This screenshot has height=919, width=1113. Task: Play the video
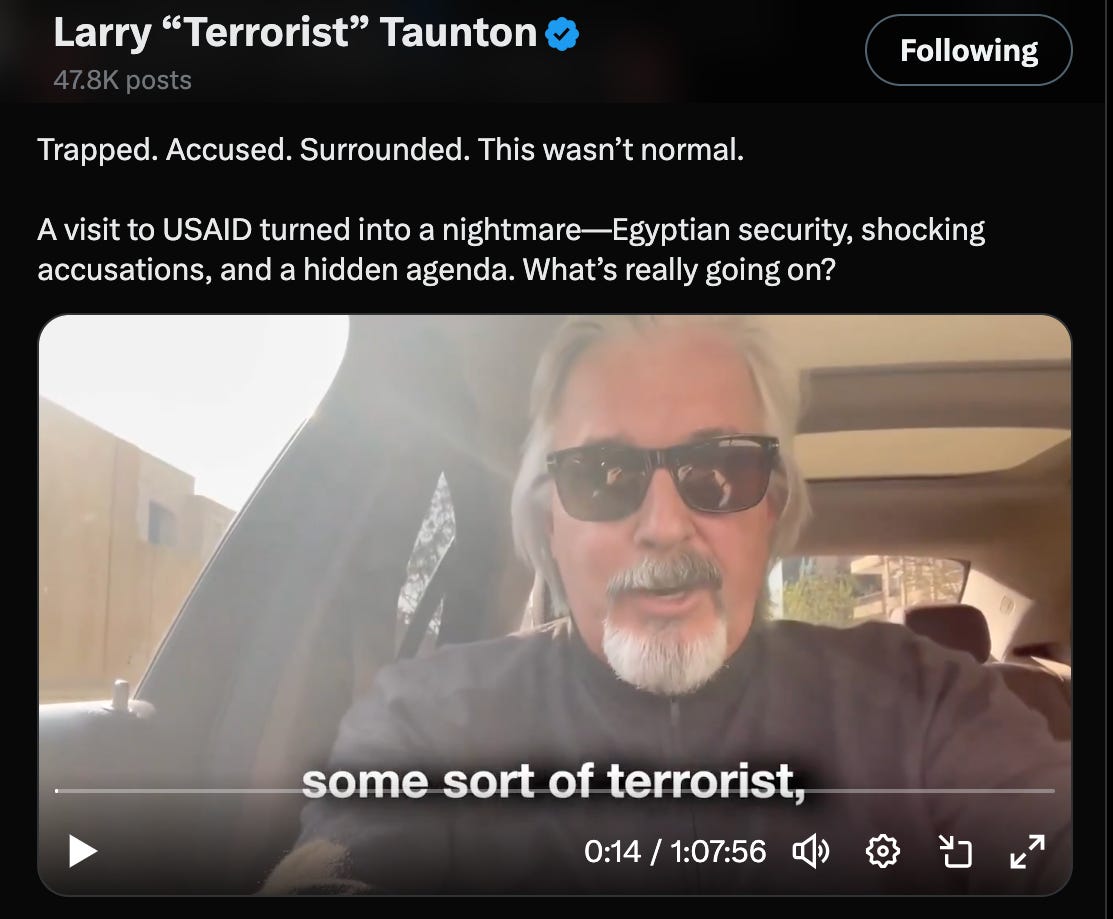[x=82, y=851]
